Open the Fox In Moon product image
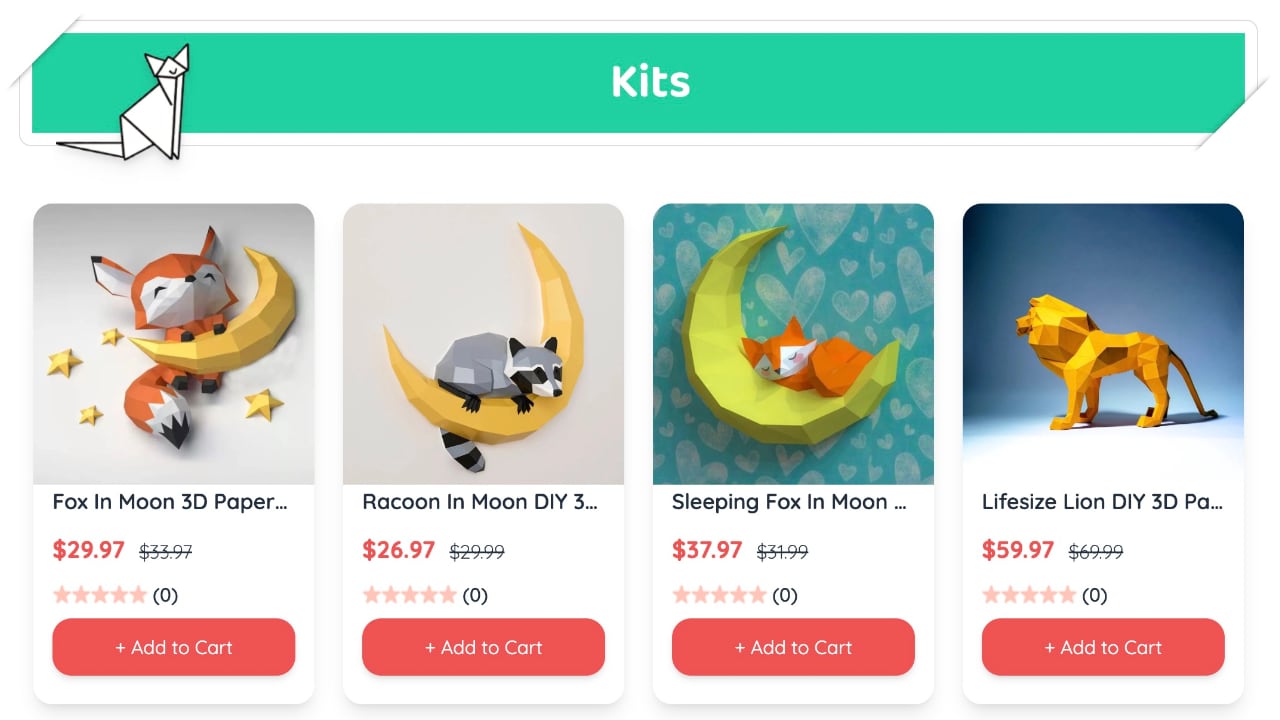This screenshot has width=1280, height=720. (x=174, y=344)
